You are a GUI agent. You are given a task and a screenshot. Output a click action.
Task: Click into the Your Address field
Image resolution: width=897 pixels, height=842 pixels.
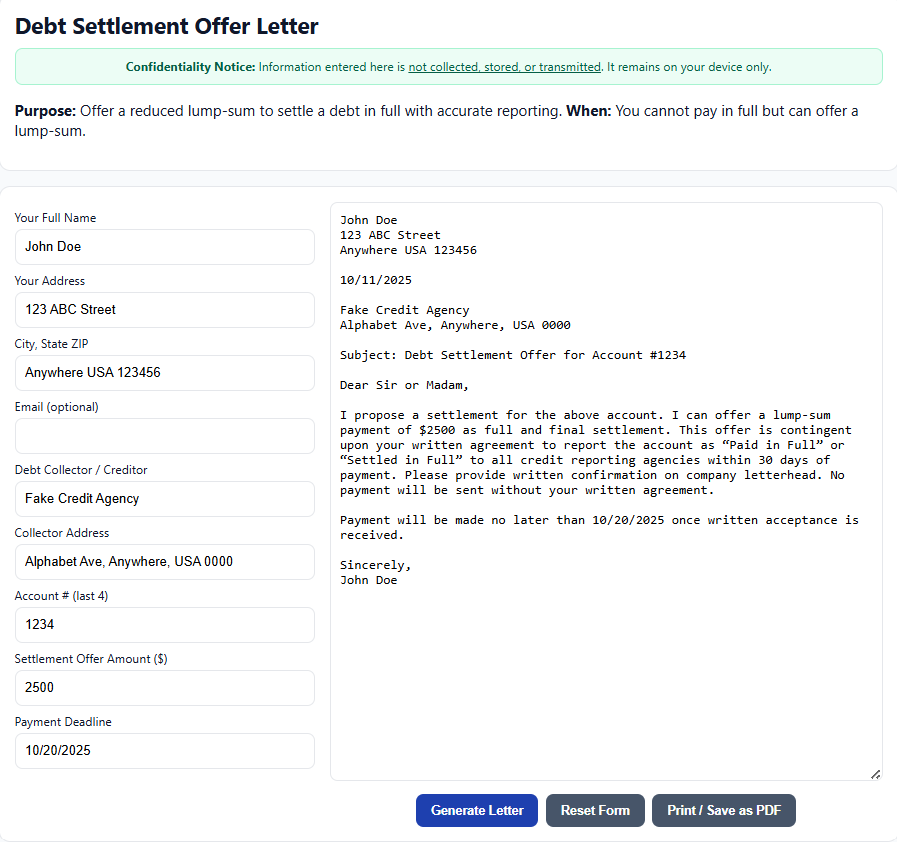click(x=165, y=310)
